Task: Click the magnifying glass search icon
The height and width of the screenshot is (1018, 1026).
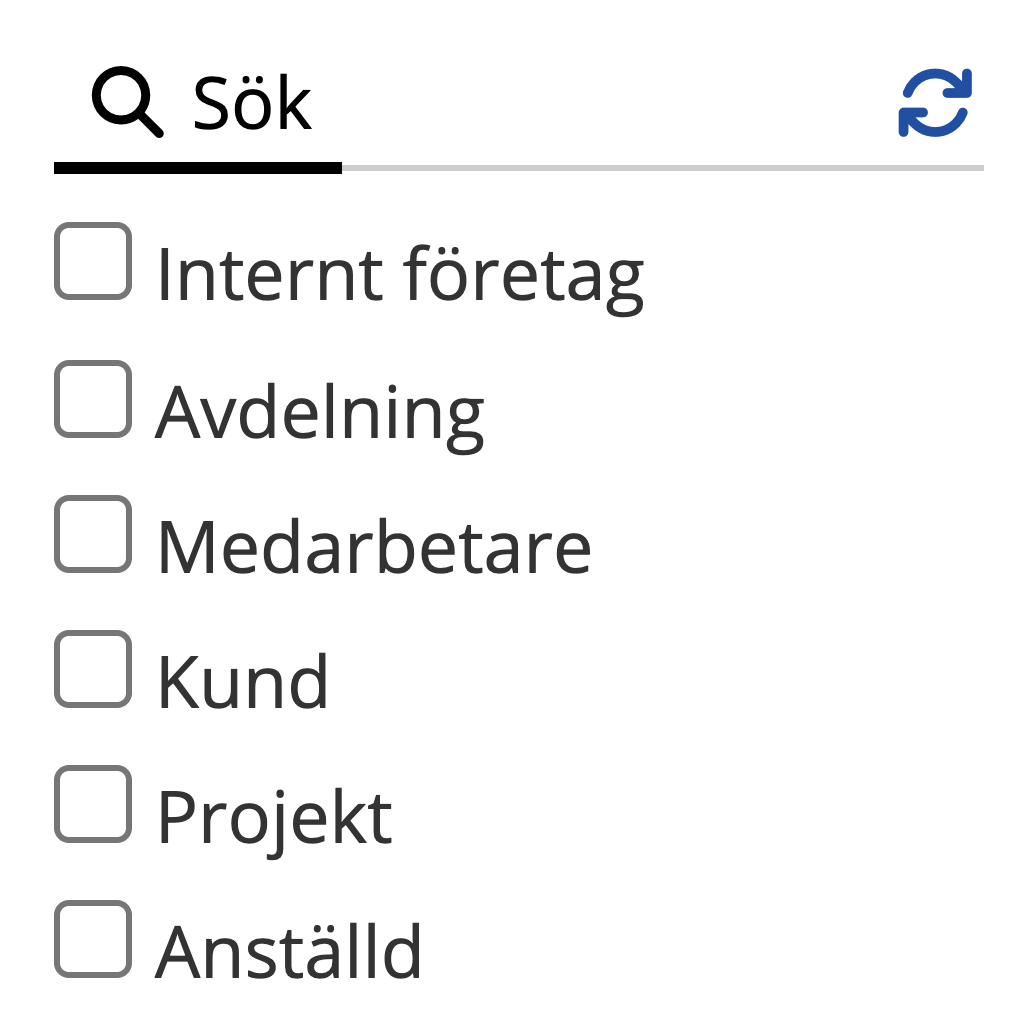Action: (x=127, y=103)
